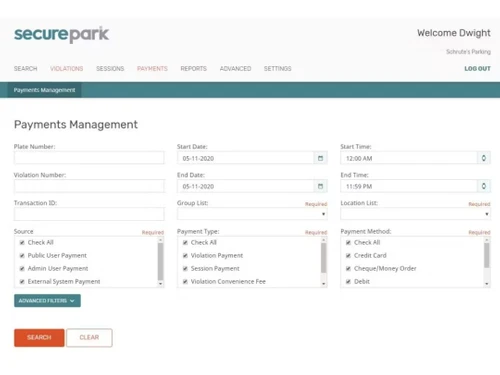Click the Payments Management page heading
The height and width of the screenshot is (375, 500).
pos(76,125)
